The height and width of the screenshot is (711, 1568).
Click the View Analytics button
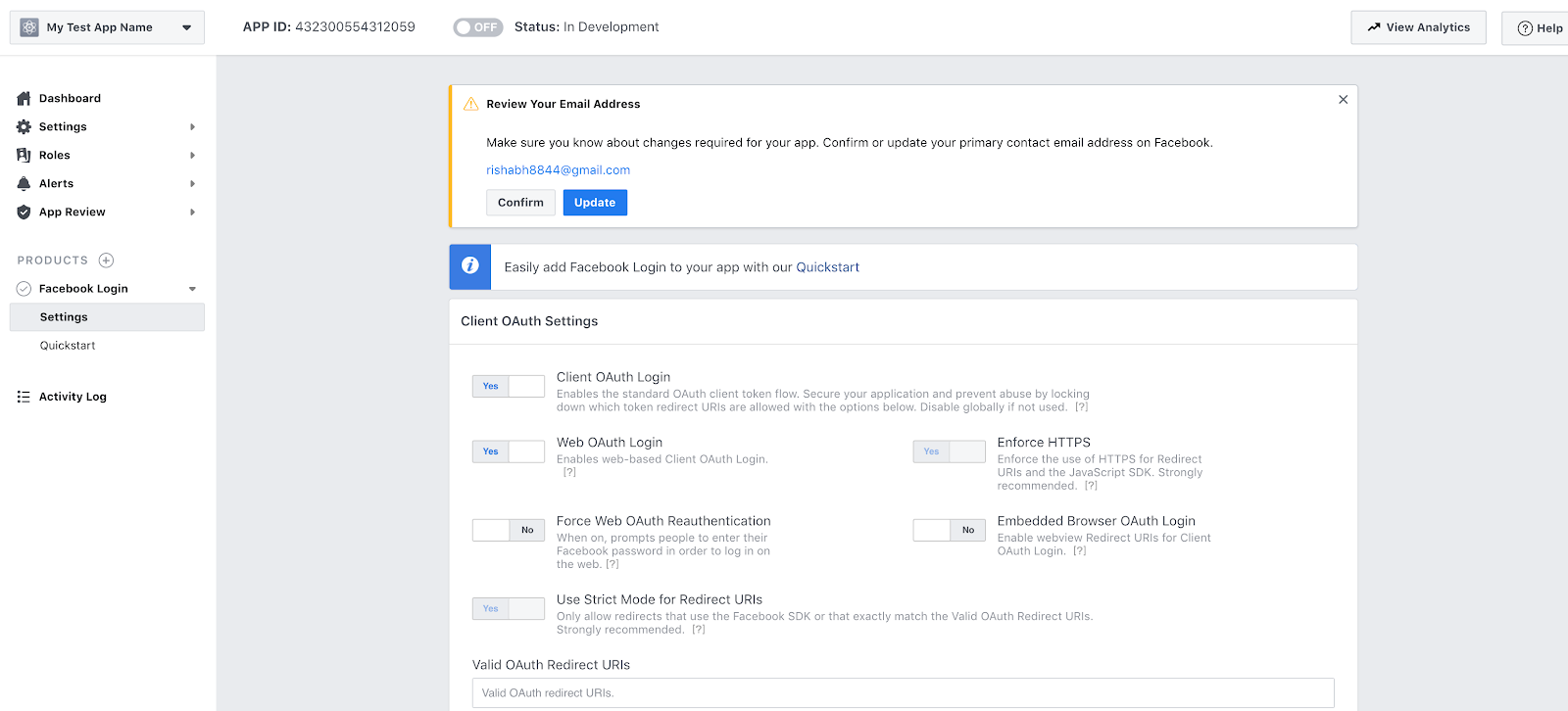(1418, 27)
